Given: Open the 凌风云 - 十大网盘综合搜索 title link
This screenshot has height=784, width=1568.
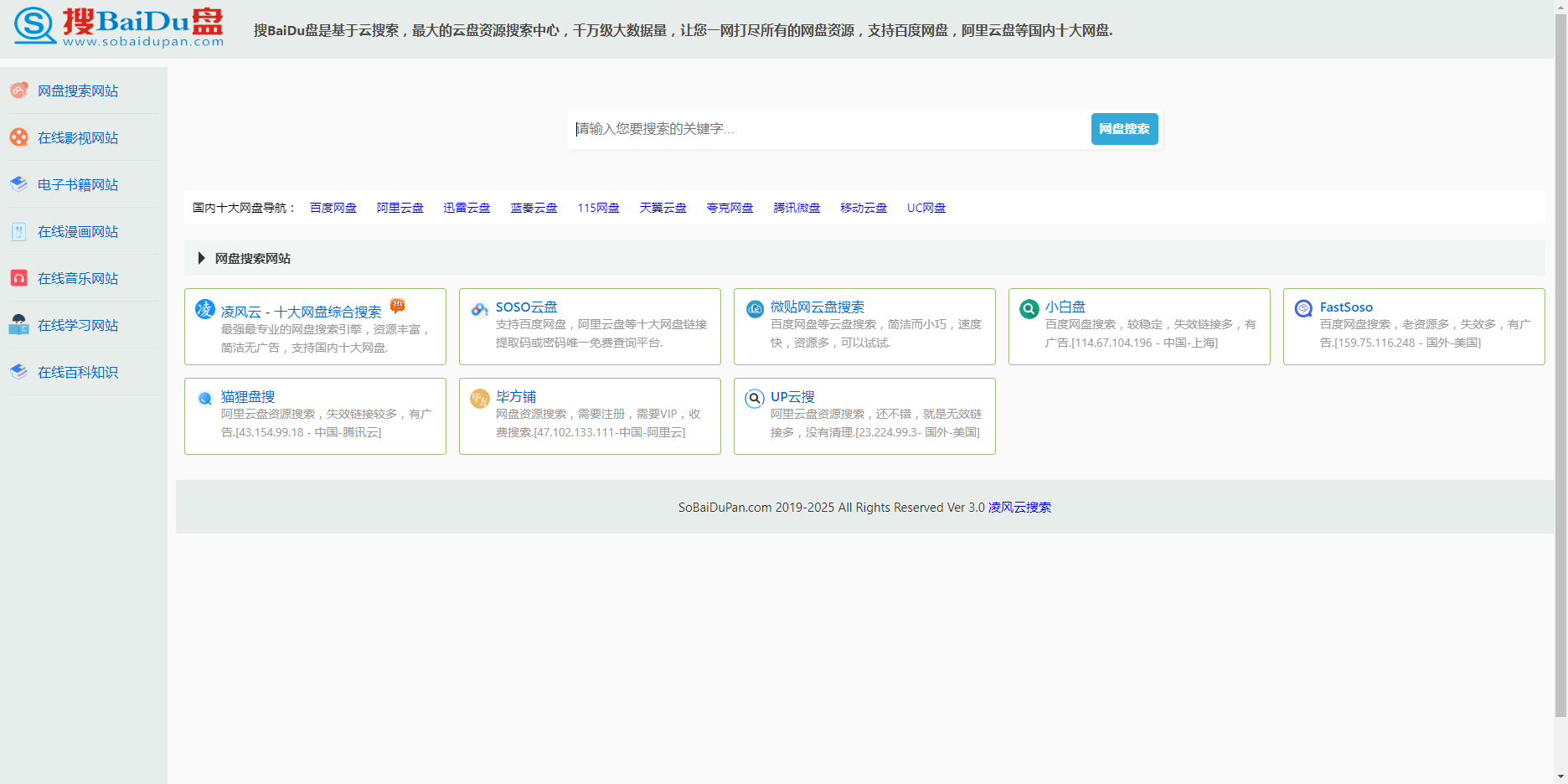Looking at the screenshot, I should (x=302, y=312).
